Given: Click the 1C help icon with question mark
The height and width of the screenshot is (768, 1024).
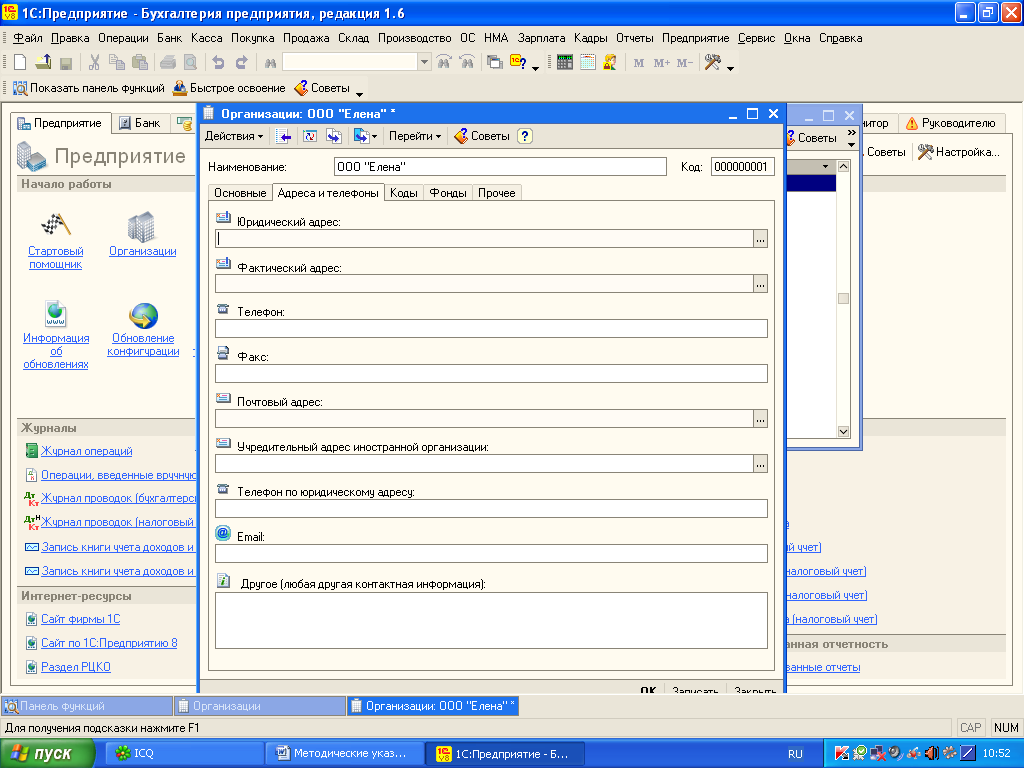Looking at the screenshot, I should [518, 63].
